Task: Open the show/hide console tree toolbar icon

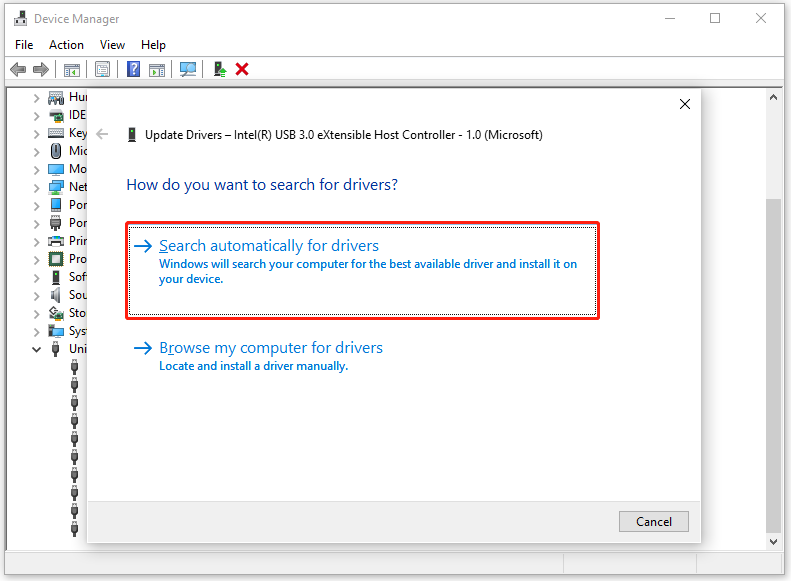Action: 72,70
